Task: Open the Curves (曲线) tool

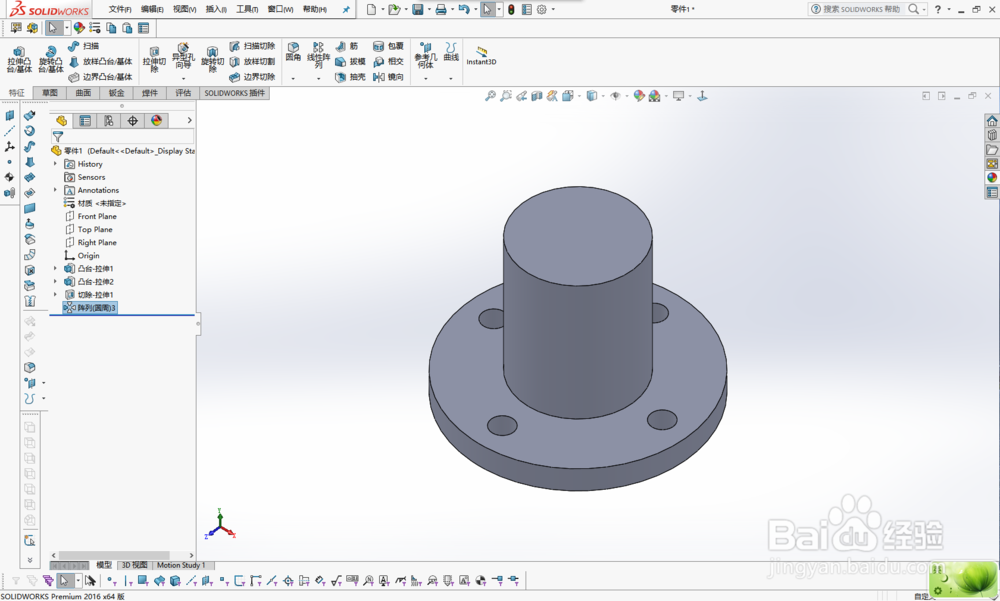Action: 451,52
